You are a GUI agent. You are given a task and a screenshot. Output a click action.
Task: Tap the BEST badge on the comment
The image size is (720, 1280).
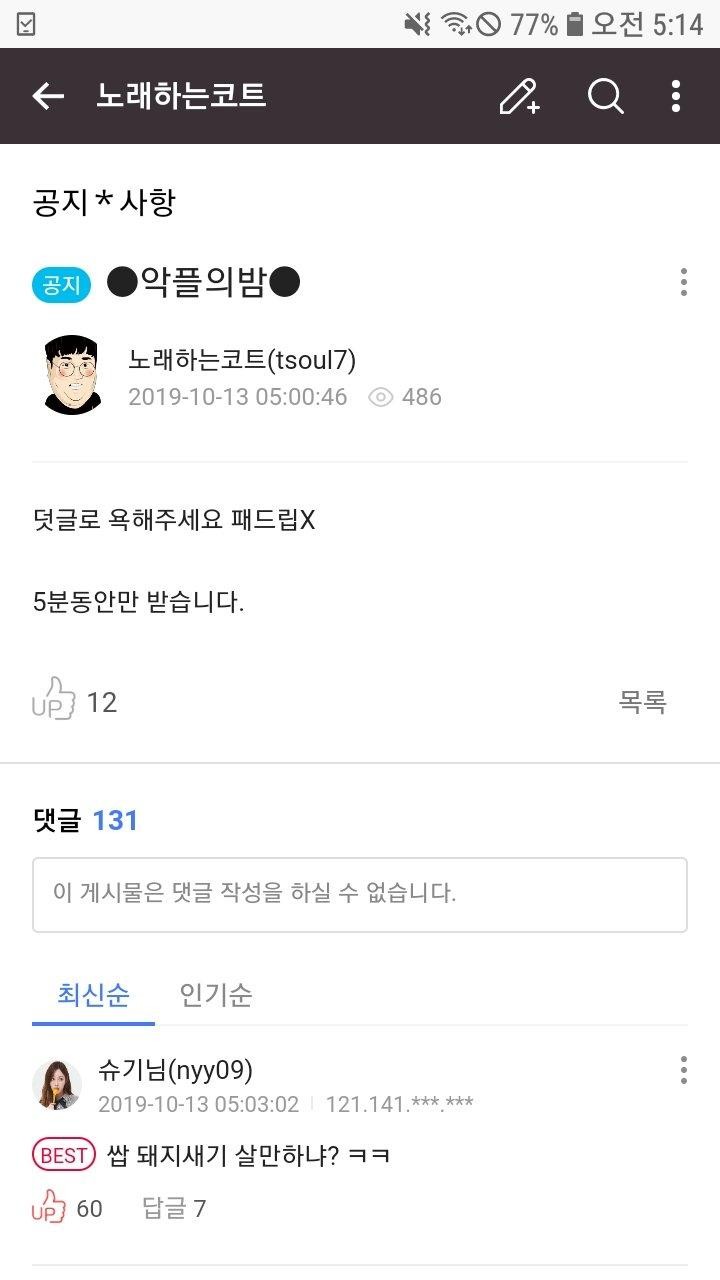tap(64, 1156)
